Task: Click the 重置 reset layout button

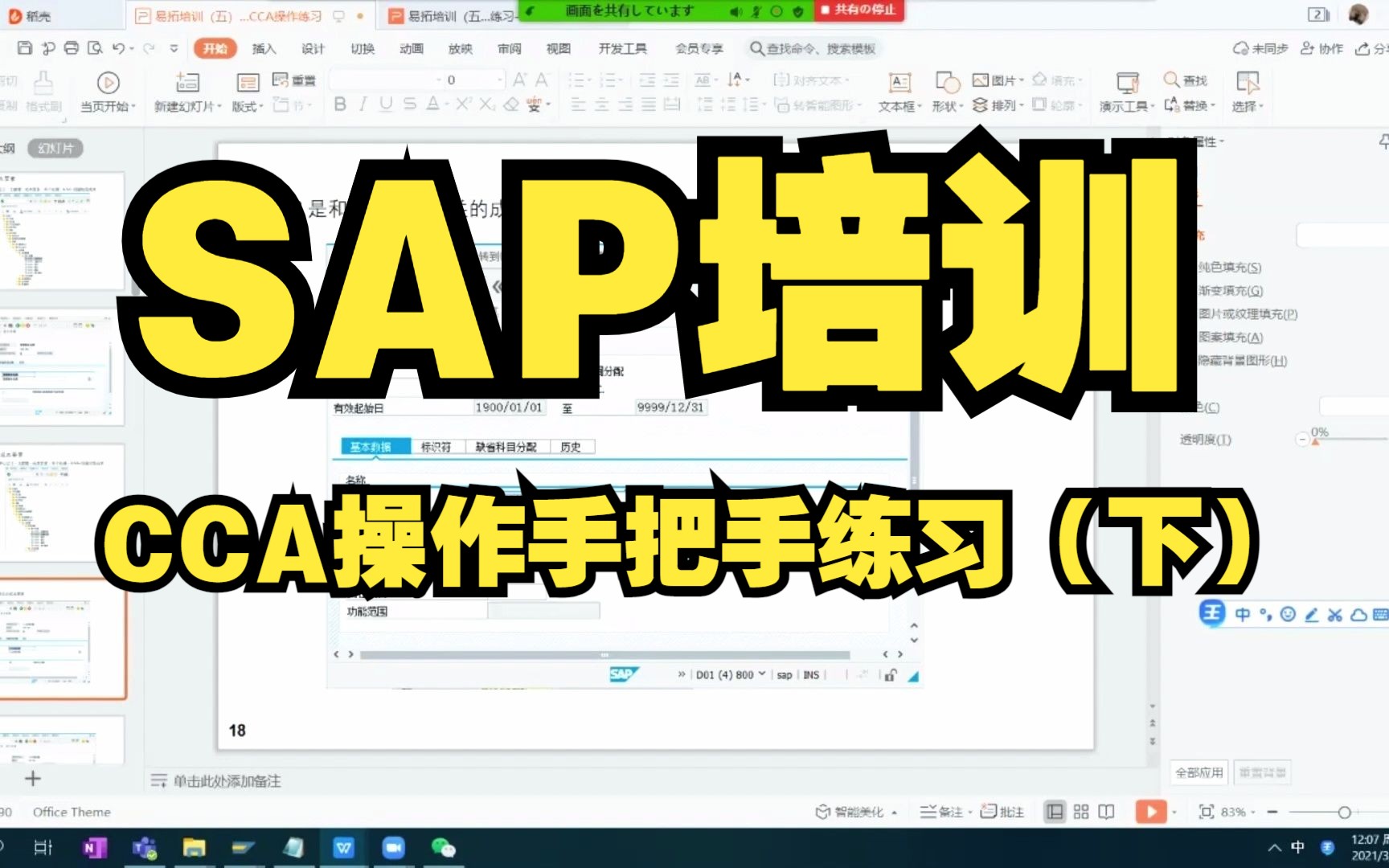Action: tap(294, 80)
